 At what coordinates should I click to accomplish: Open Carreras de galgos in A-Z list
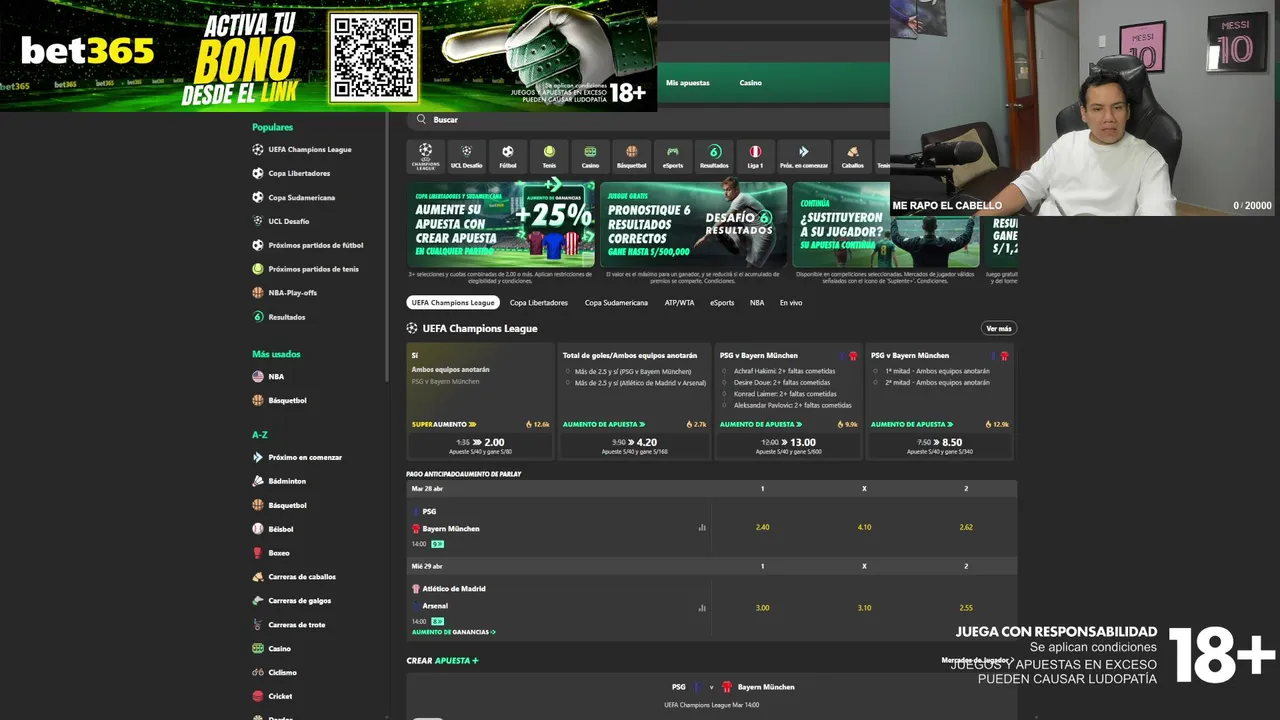tap(299, 601)
